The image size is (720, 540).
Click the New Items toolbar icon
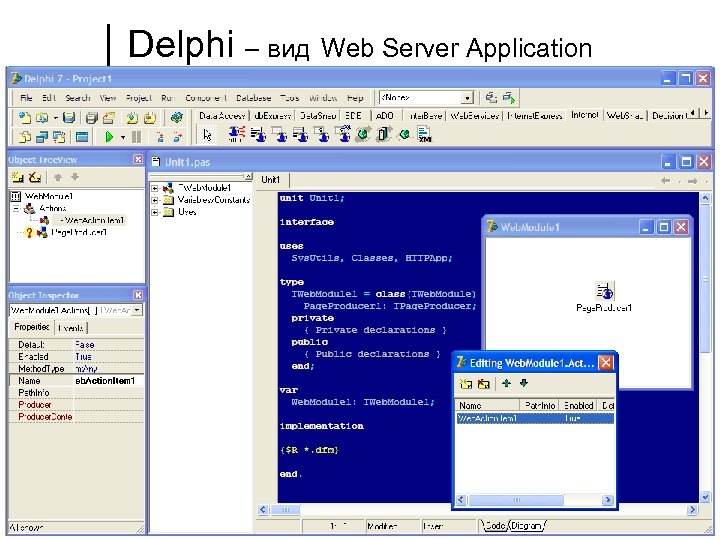(x=24, y=118)
